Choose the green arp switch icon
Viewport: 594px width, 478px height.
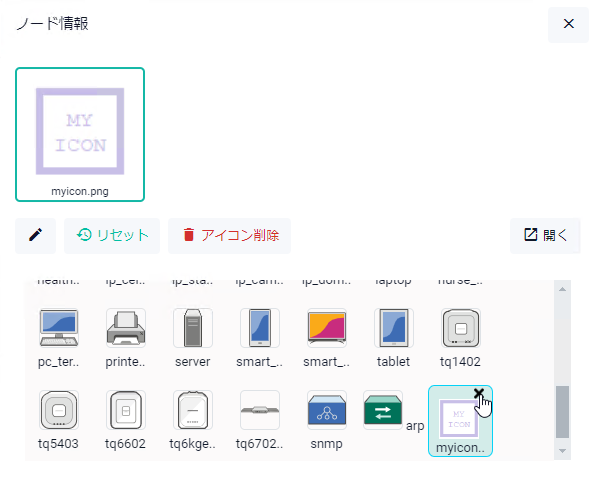(383, 410)
